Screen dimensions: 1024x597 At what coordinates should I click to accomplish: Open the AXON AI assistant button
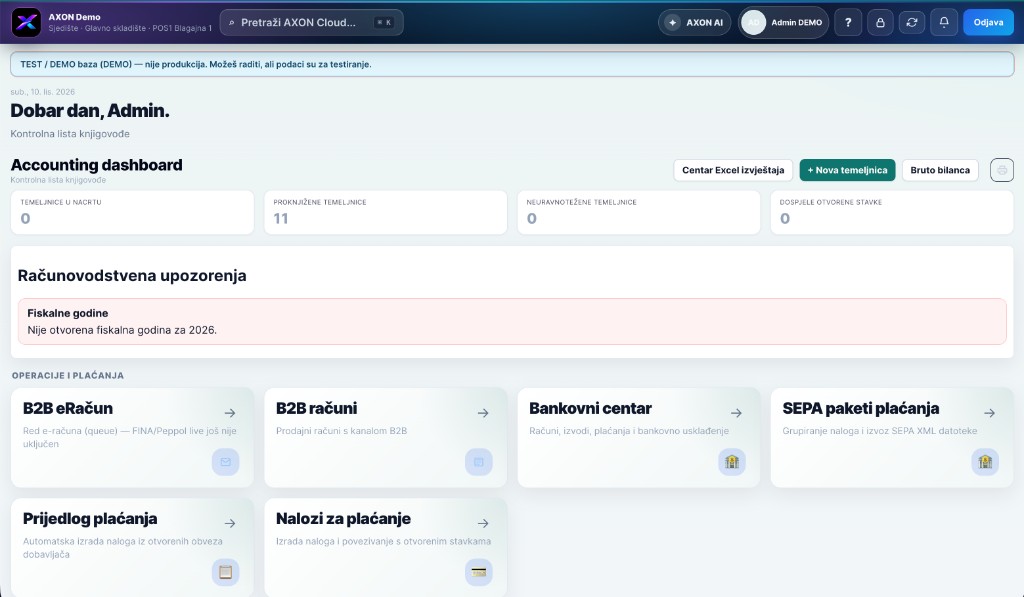click(694, 22)
